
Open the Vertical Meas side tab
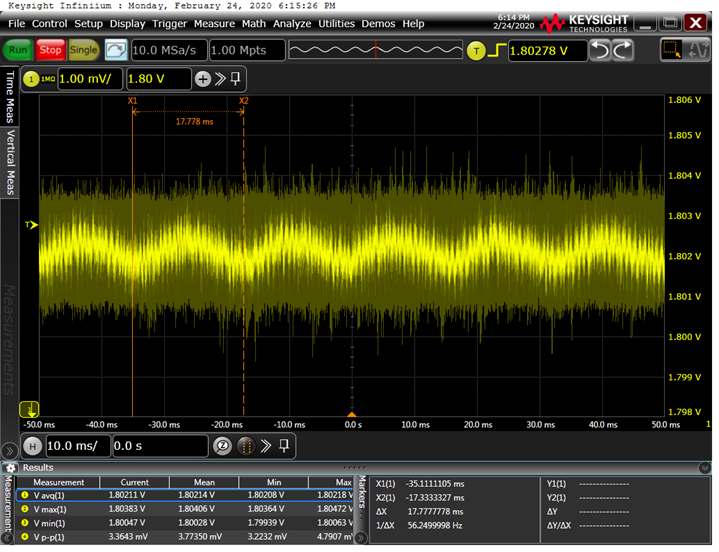coord(10,163)
